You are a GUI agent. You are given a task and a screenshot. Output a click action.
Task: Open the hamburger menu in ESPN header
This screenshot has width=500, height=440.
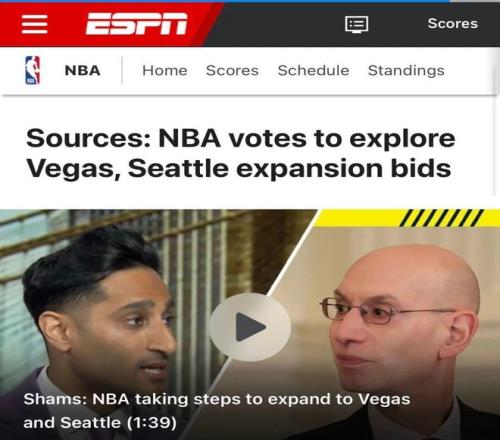[x=34, y=24]
